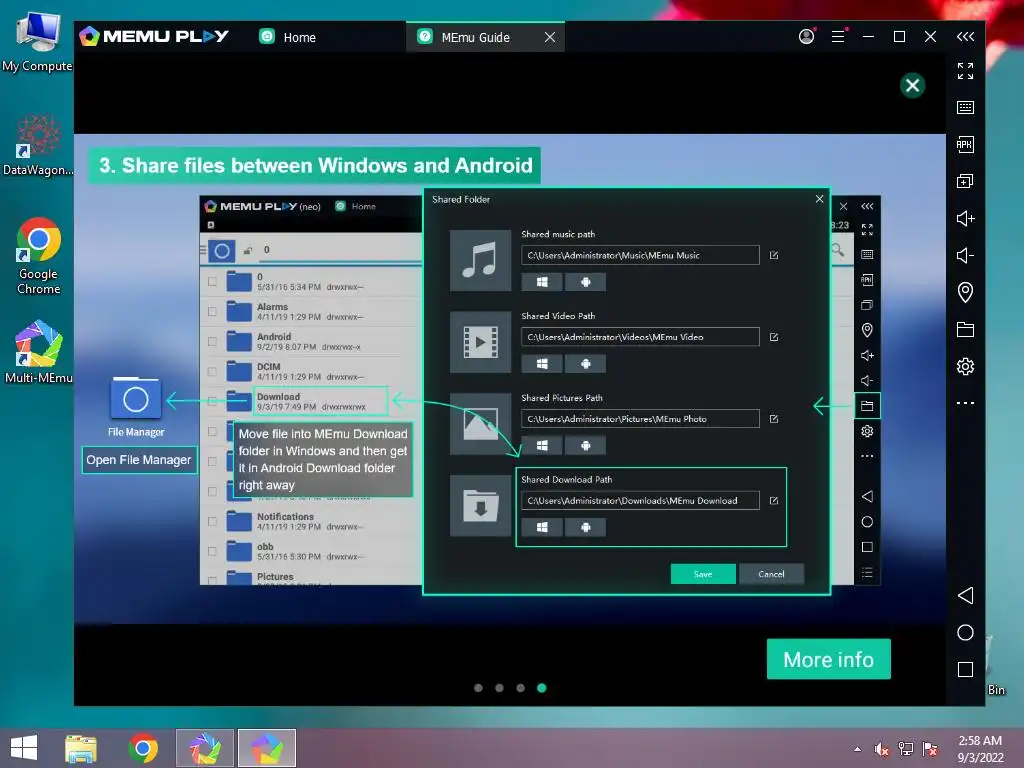
Task: Tap the Android Home circle button
Action: 965,632
